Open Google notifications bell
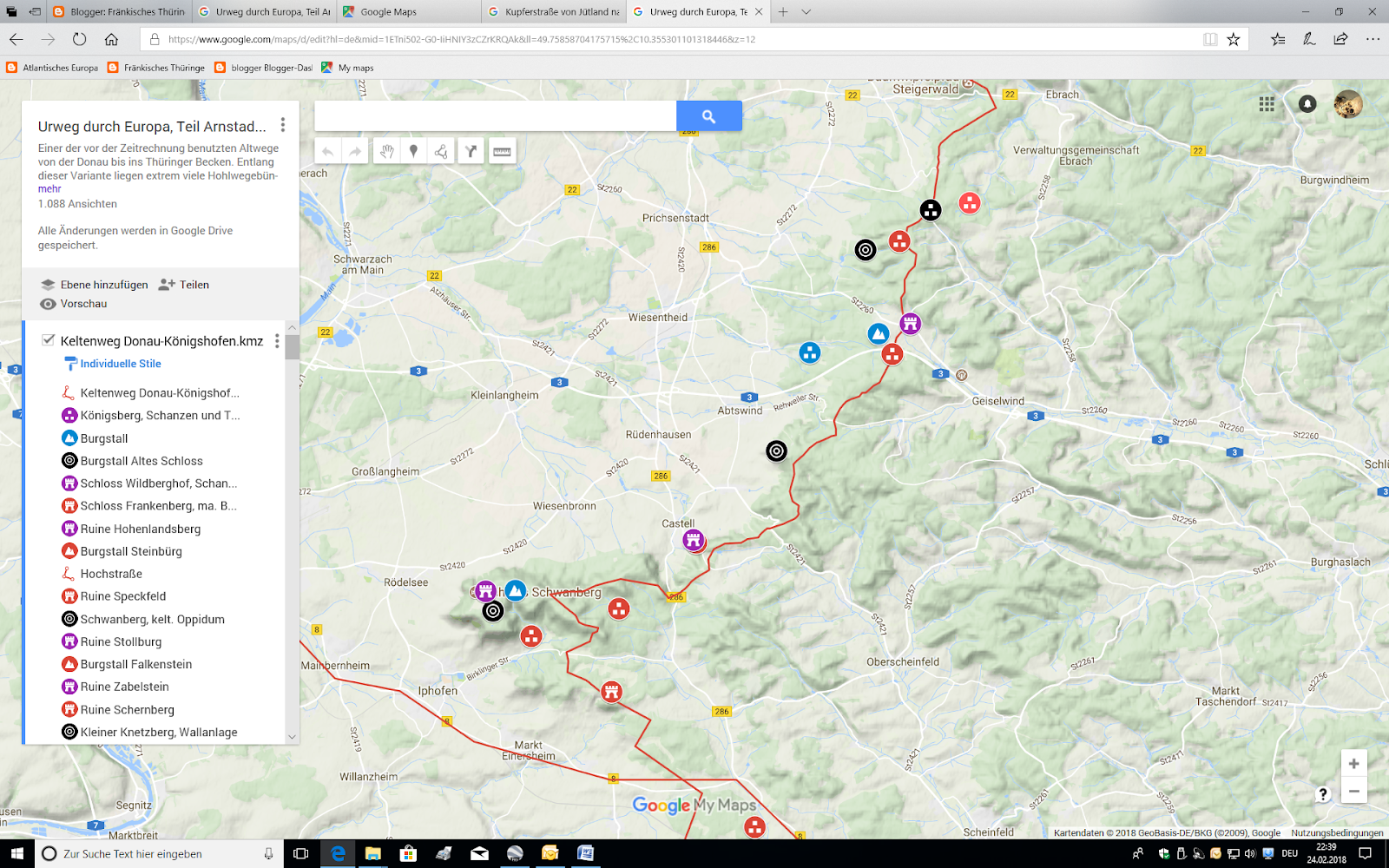 (1307, 104)
